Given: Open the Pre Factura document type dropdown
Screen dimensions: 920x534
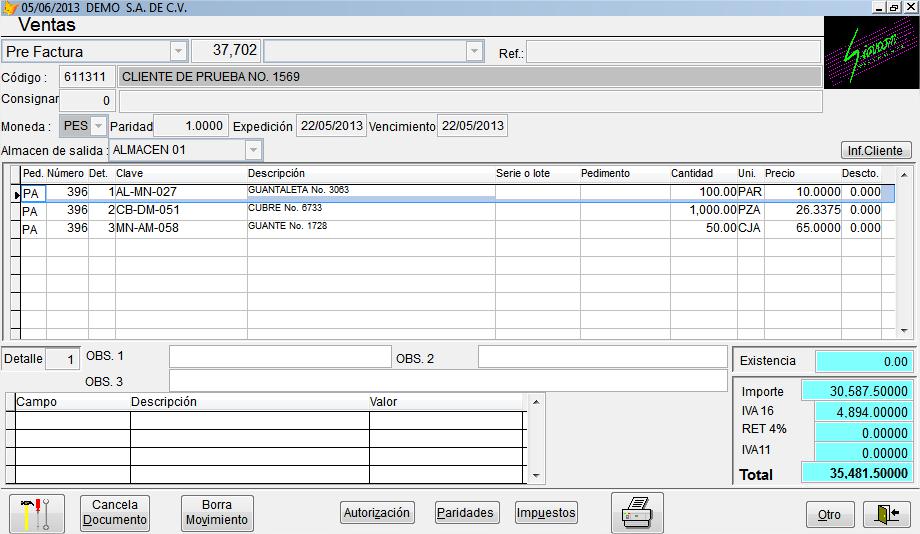Looking at the screenshot, I should (178, 52).
